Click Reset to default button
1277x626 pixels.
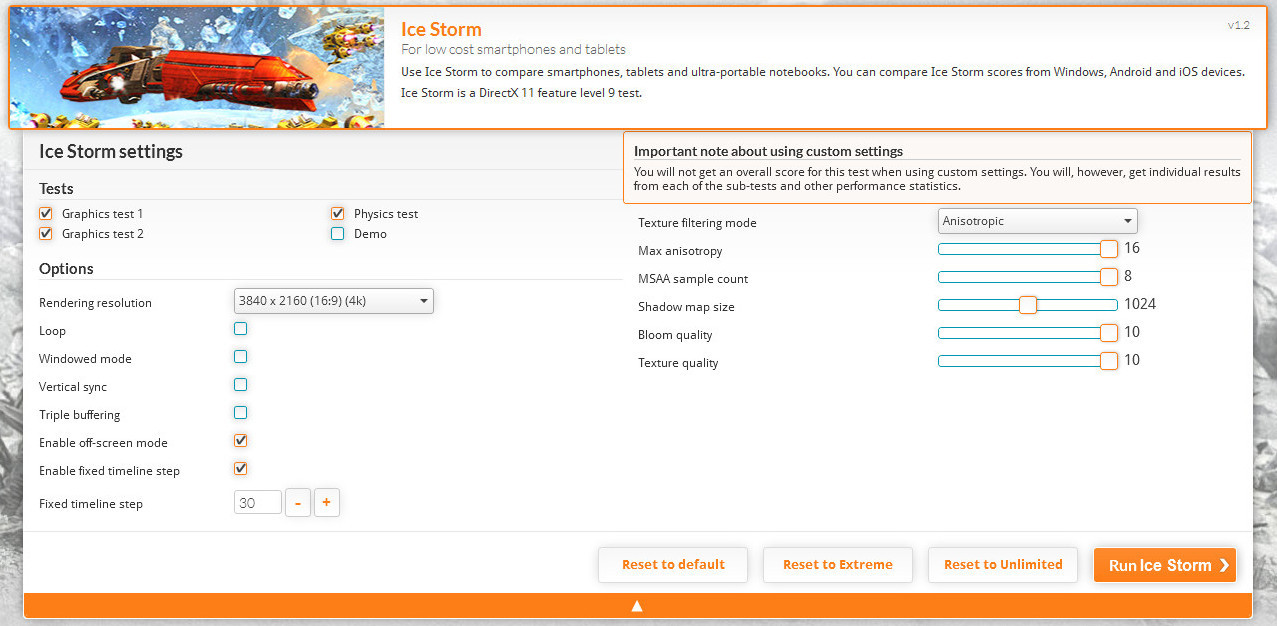673,565
